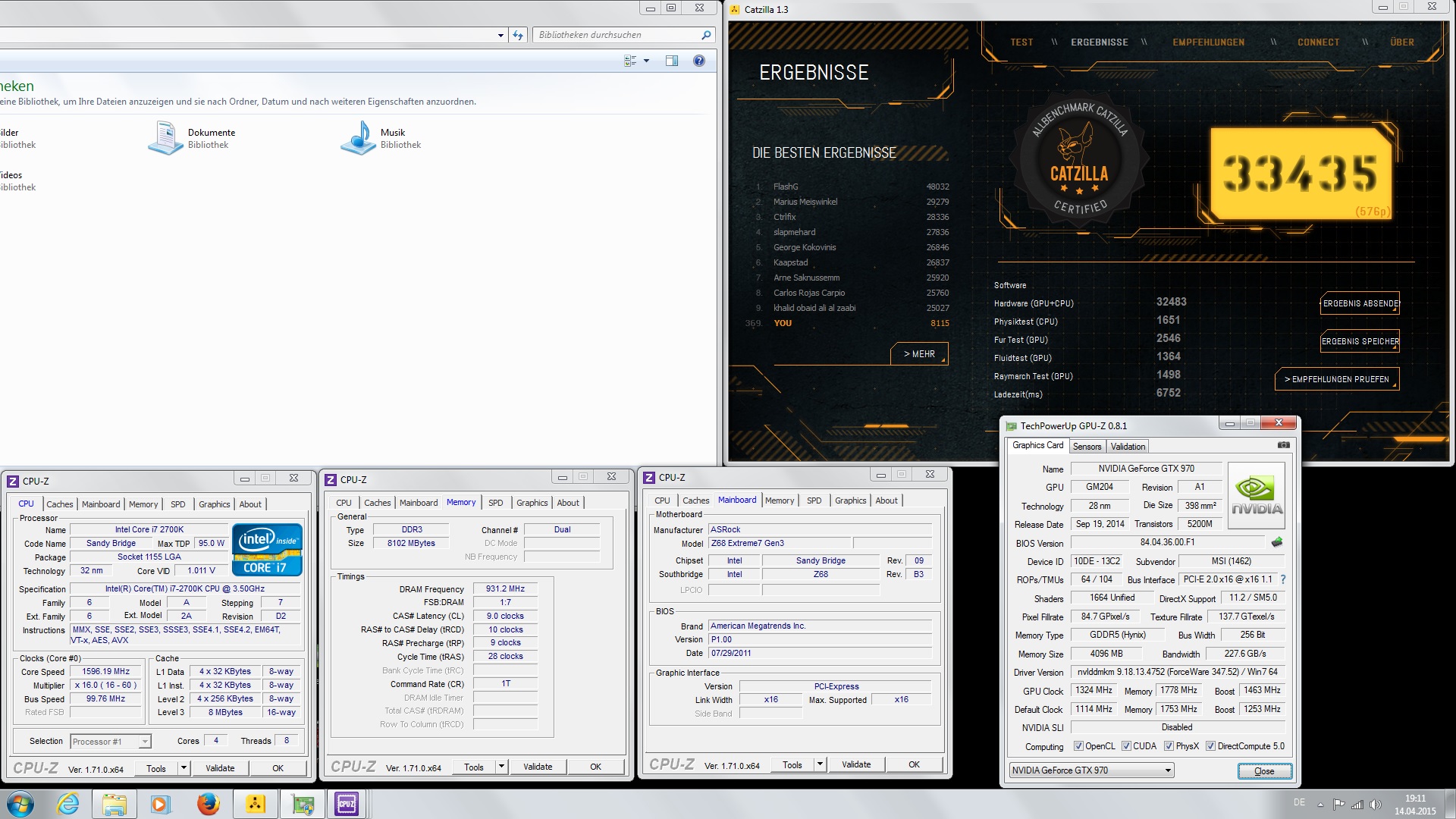Switch to Catzilla taskbar icon

[256, 804]
